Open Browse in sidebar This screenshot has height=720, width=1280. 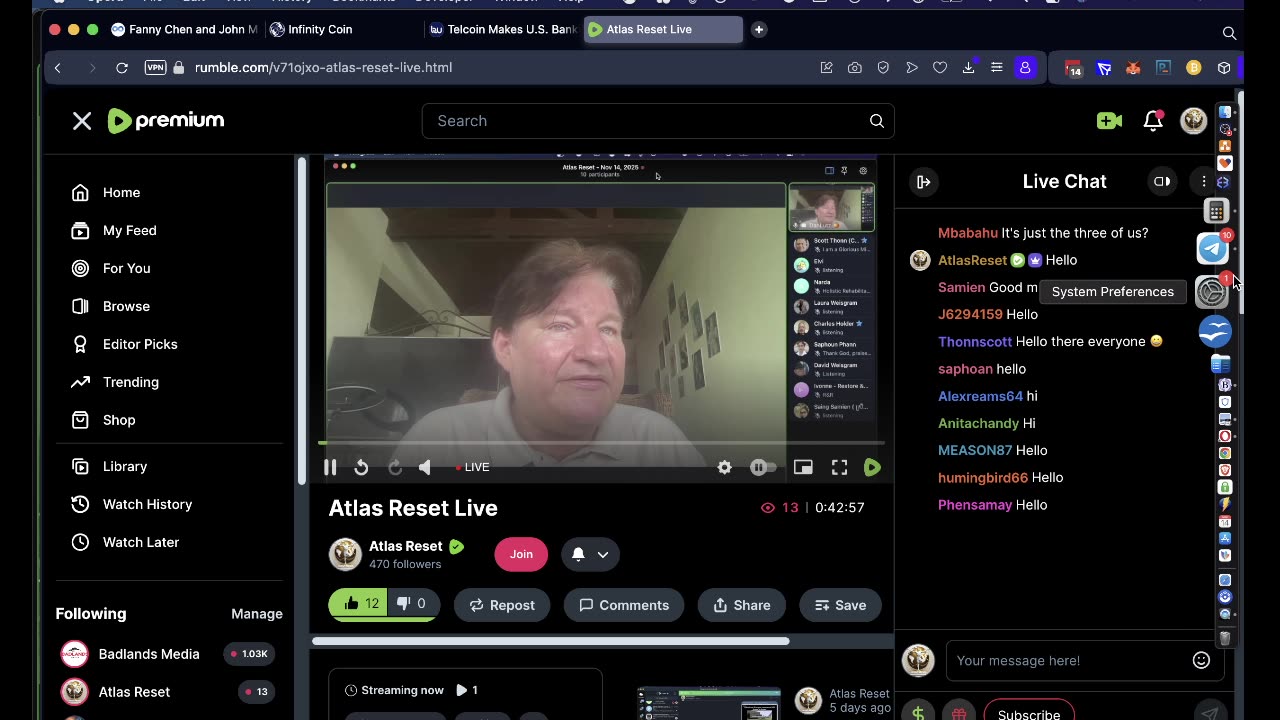tap(126, 307)
